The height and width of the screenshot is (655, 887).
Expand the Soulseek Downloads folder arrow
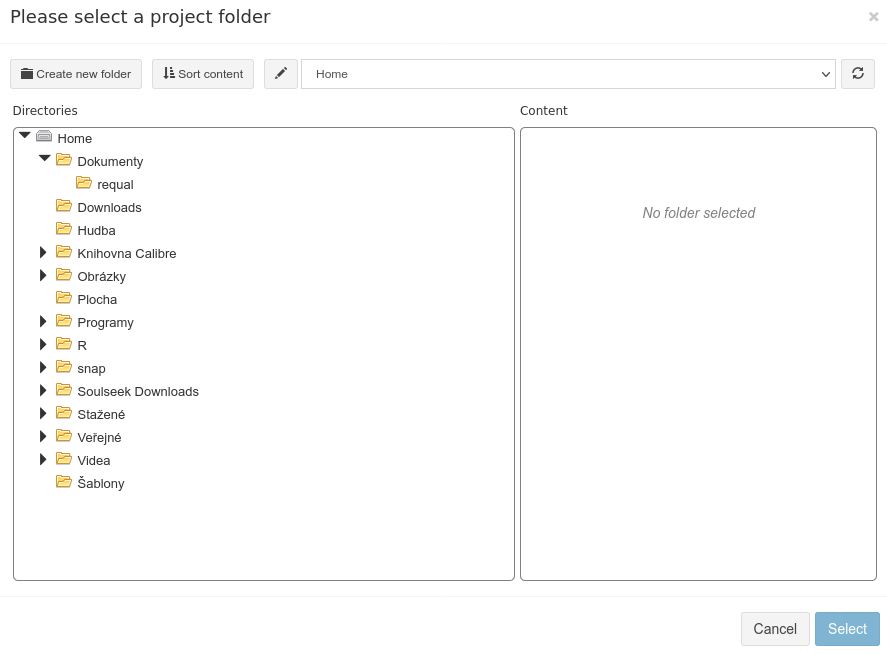tap(43, 390)
